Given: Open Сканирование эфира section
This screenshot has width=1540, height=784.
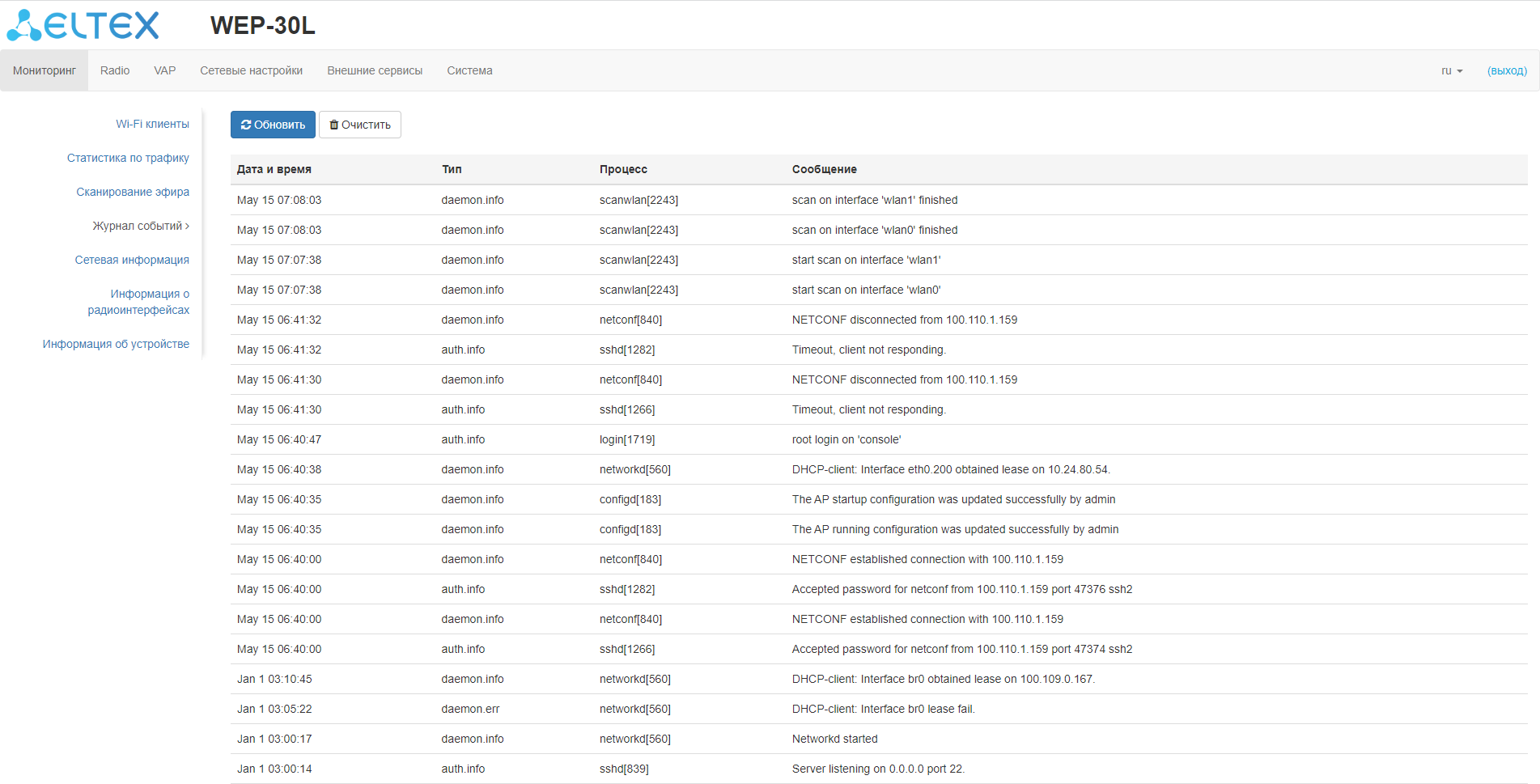Looking at the screenshot, I should [x=133, y=192].
